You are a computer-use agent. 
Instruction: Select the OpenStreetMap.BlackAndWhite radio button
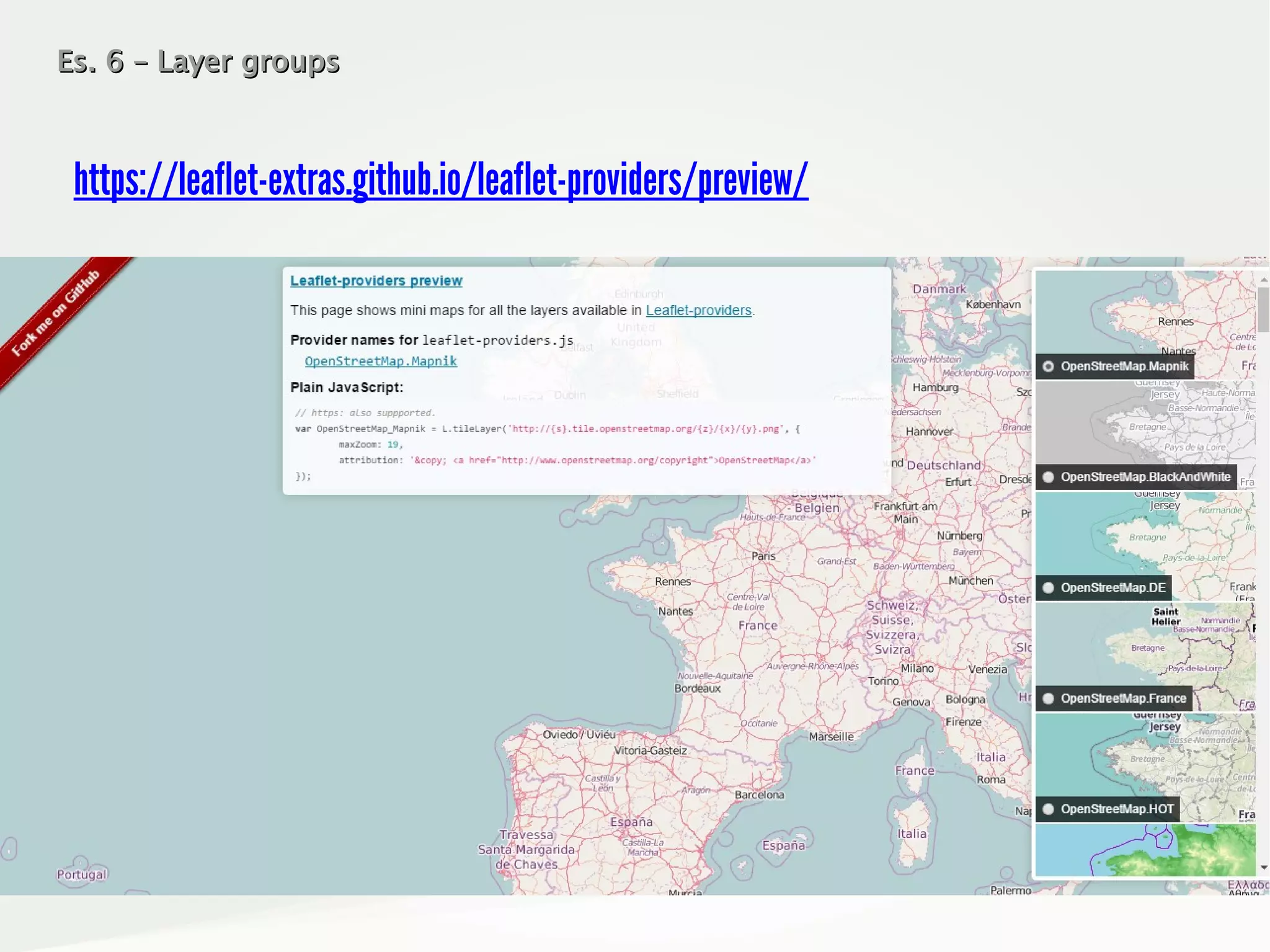pos(1048,477)
